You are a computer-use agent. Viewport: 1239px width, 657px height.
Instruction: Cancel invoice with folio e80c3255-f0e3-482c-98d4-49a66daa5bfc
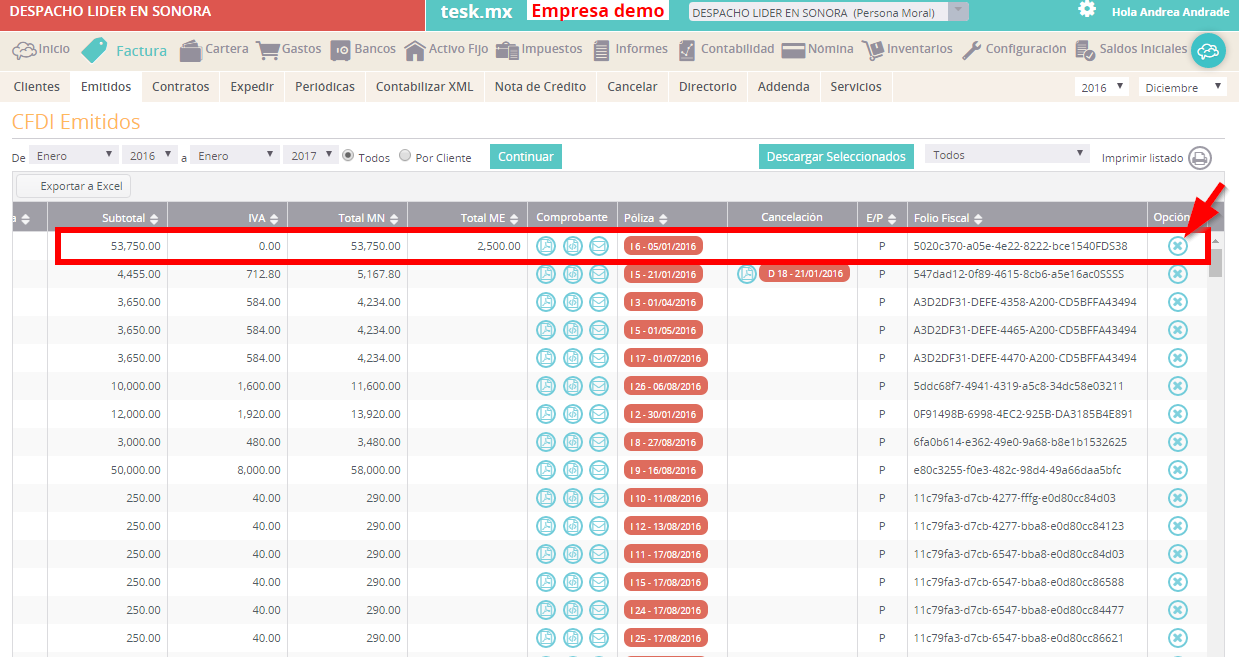(1178, 470)
